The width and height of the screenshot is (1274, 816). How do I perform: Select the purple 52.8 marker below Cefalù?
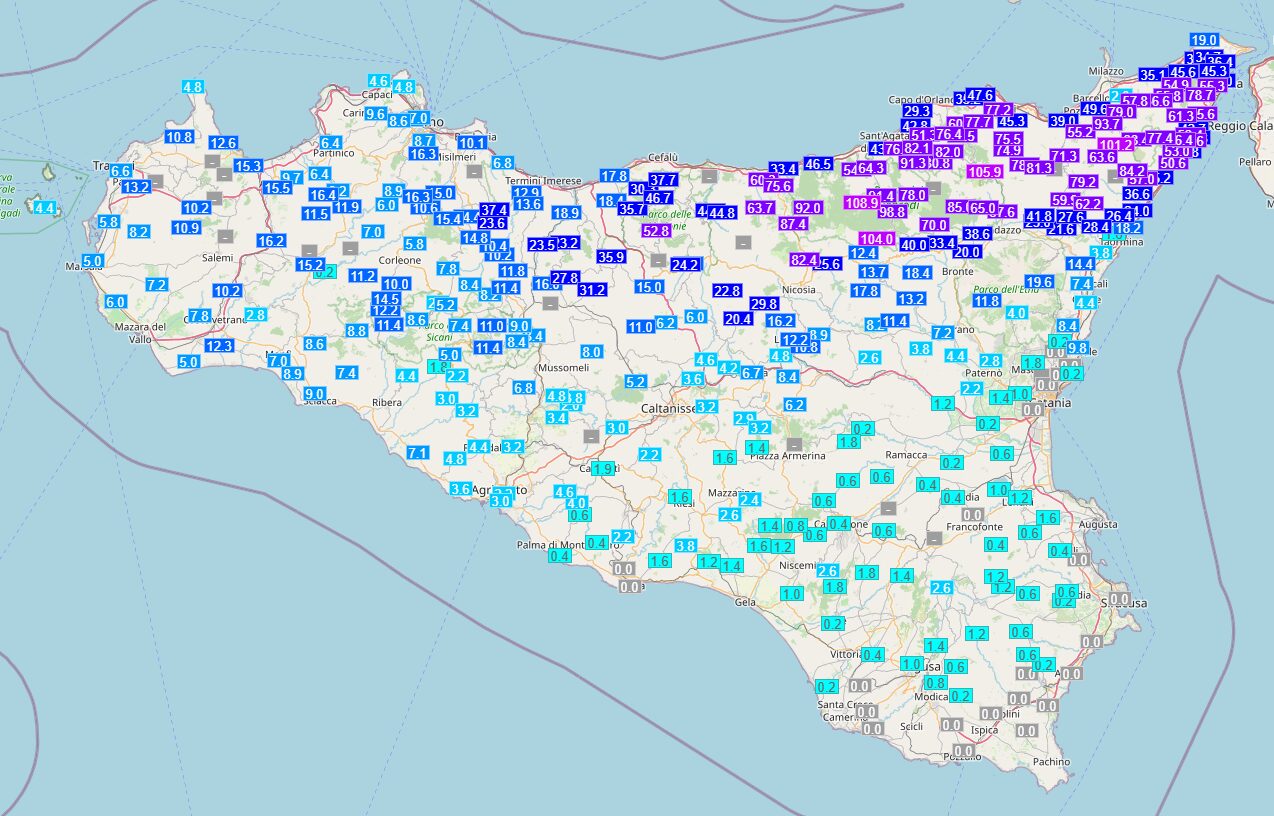point(656,231)
